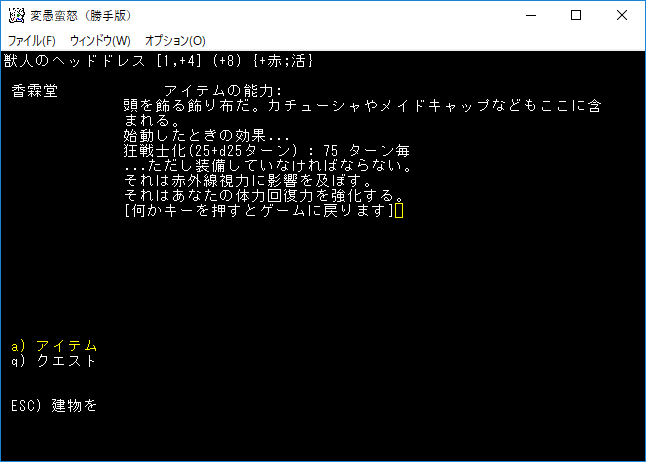Click the shop name 香霖堂
The image size is (646, 462).
point(34,91)
